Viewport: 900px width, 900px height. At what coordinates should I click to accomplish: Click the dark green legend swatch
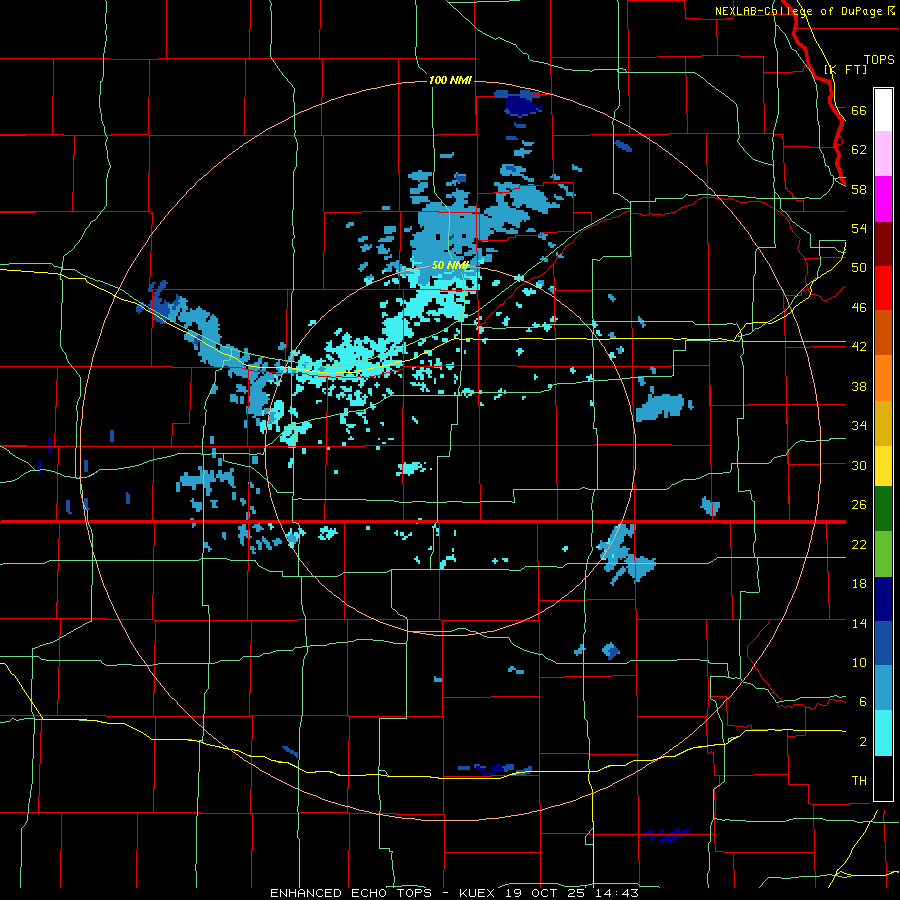tap(883, 509)
